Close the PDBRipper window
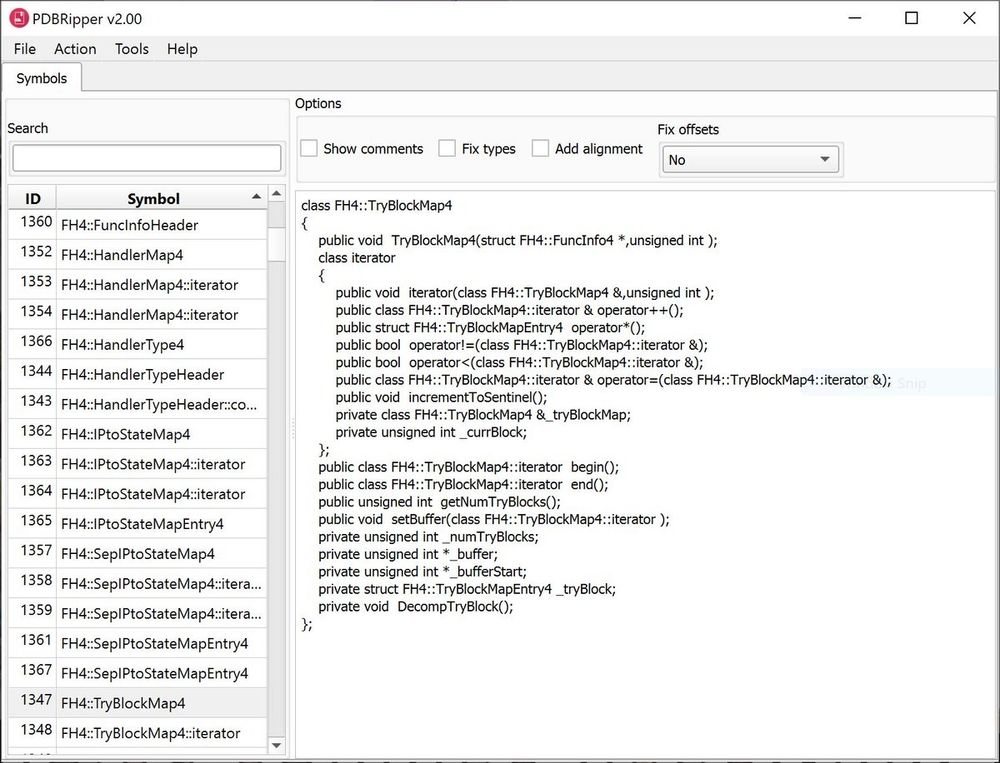This screenshot has width=1000, height=763. [x=969, y=18]
